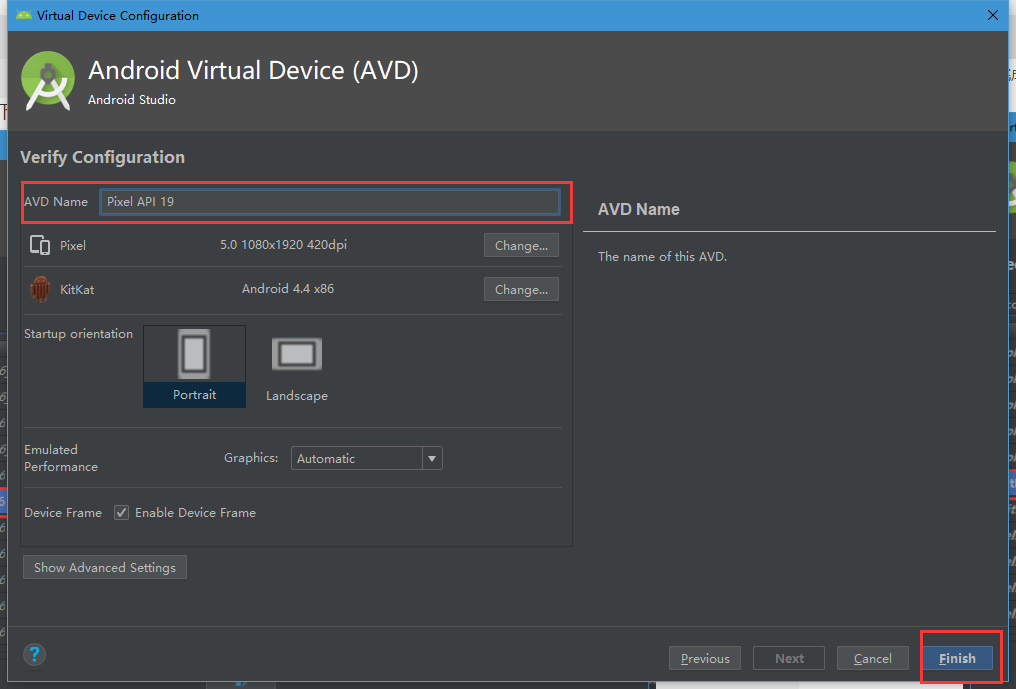The width and height of the screenshot is (1016, 689).
Task: Click the Graphics dropdown arrow icon
Action: (431, 458)
